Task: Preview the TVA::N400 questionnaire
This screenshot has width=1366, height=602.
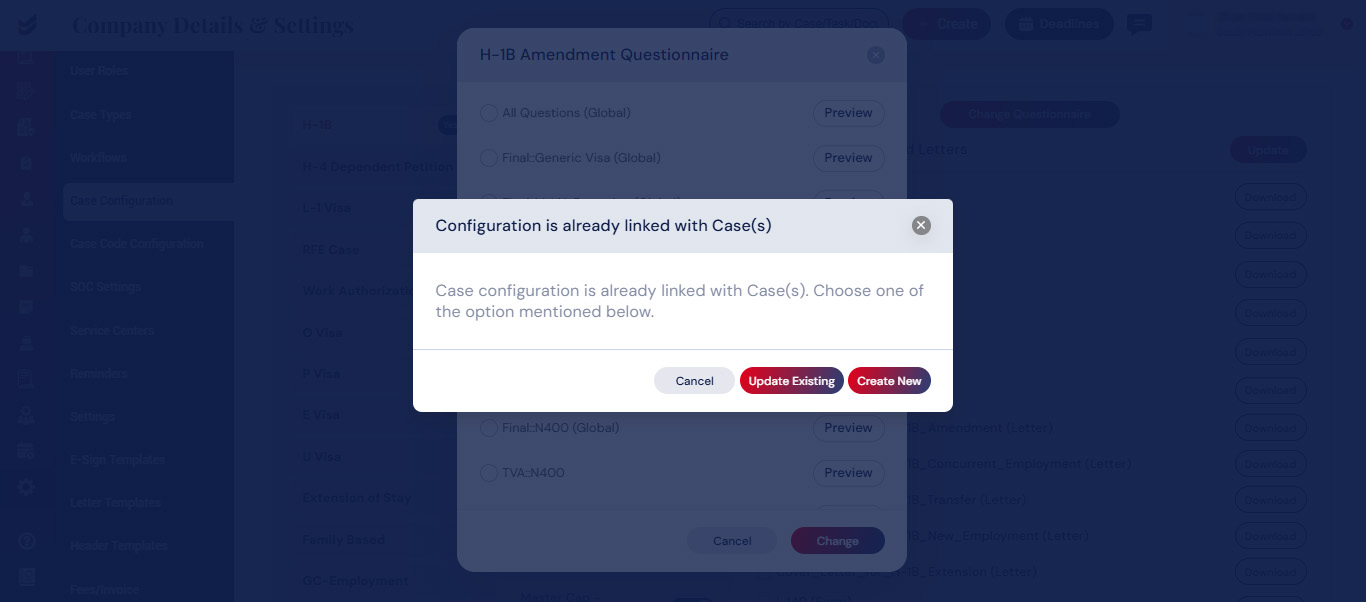Action: (x=848, y=473)
